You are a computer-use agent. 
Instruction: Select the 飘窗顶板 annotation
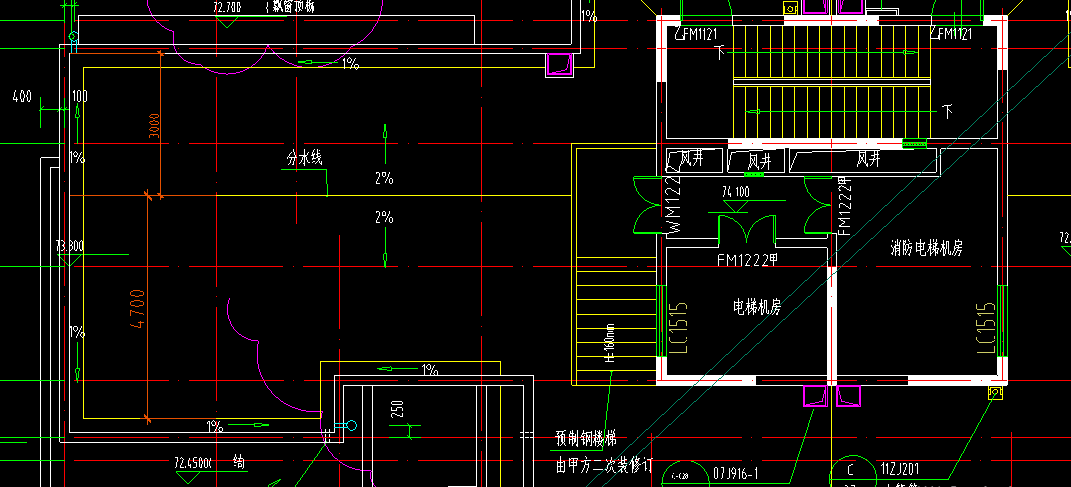click(292, 8)
